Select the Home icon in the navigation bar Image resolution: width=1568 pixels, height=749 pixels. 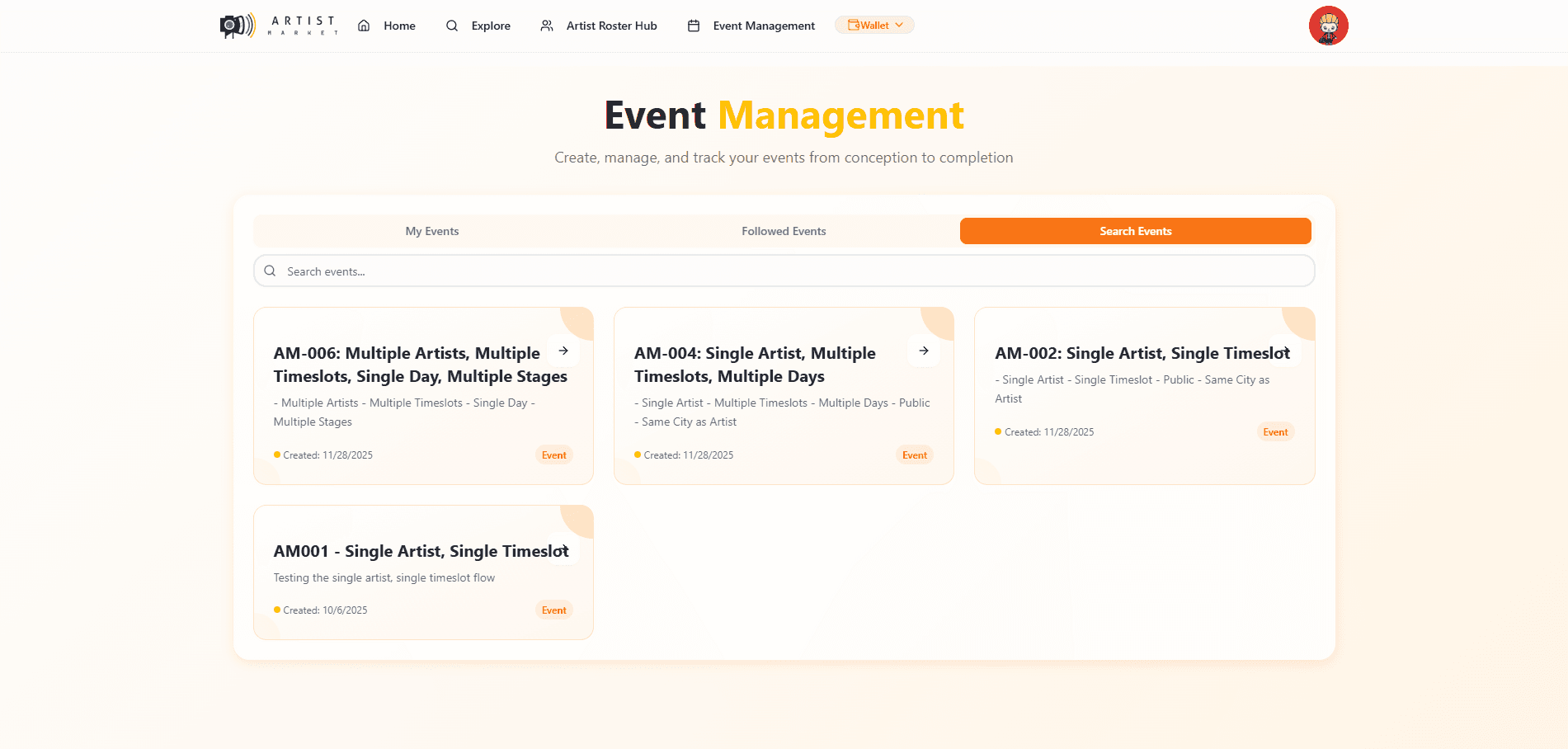pos(363,26)
